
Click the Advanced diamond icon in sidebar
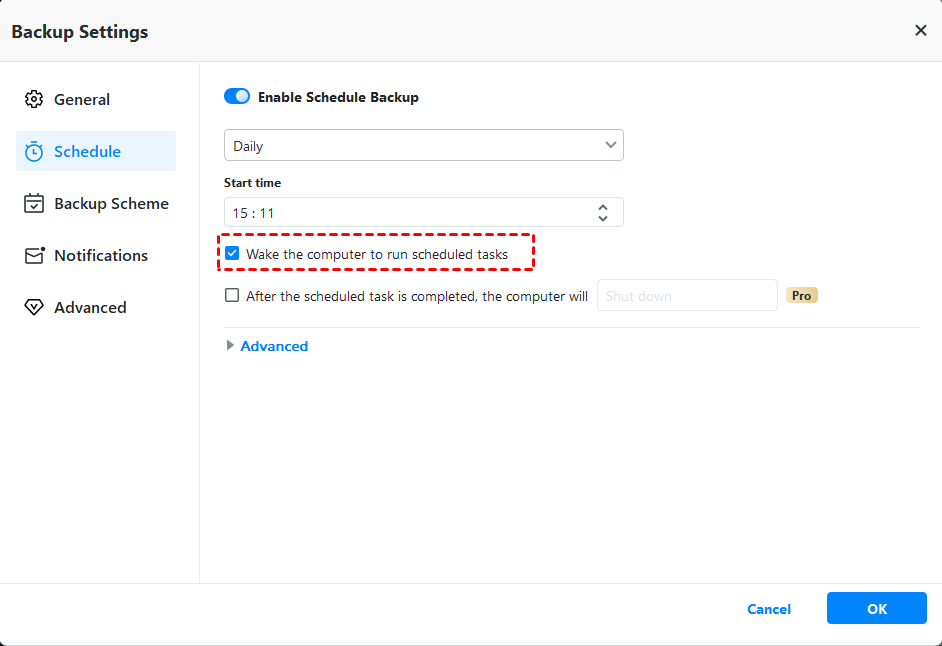(34, 308)
